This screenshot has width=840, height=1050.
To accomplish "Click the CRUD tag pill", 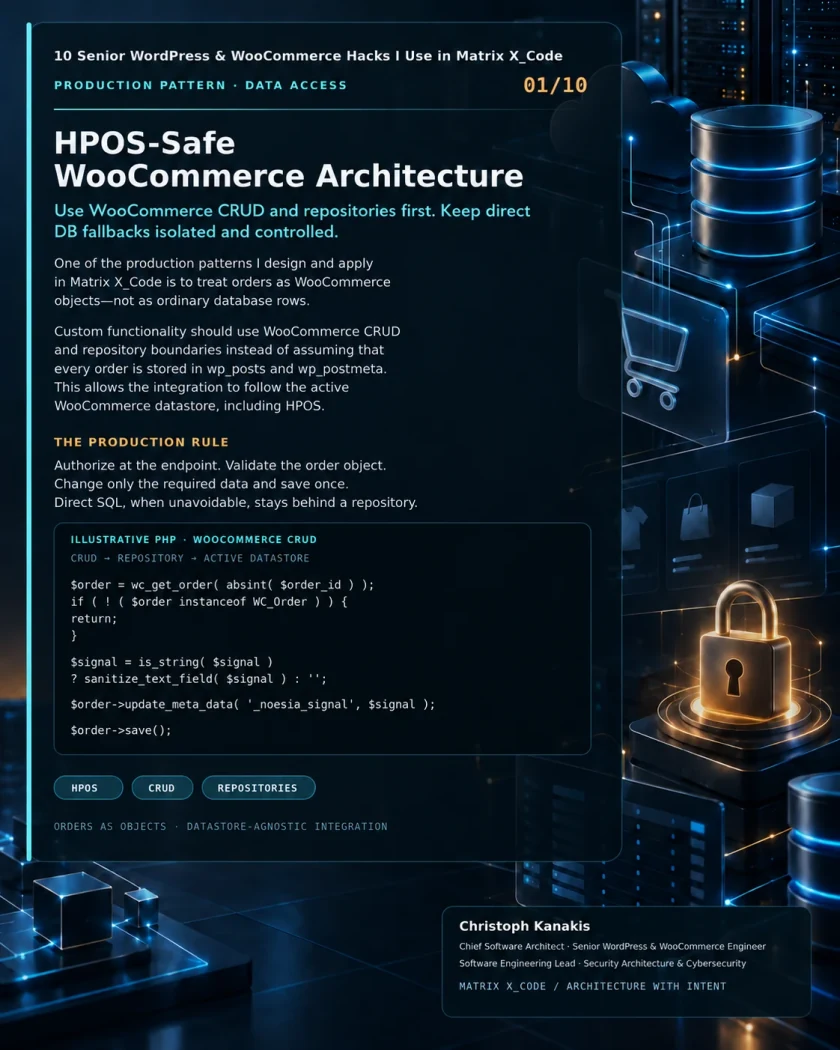I will tap(162, 788).
